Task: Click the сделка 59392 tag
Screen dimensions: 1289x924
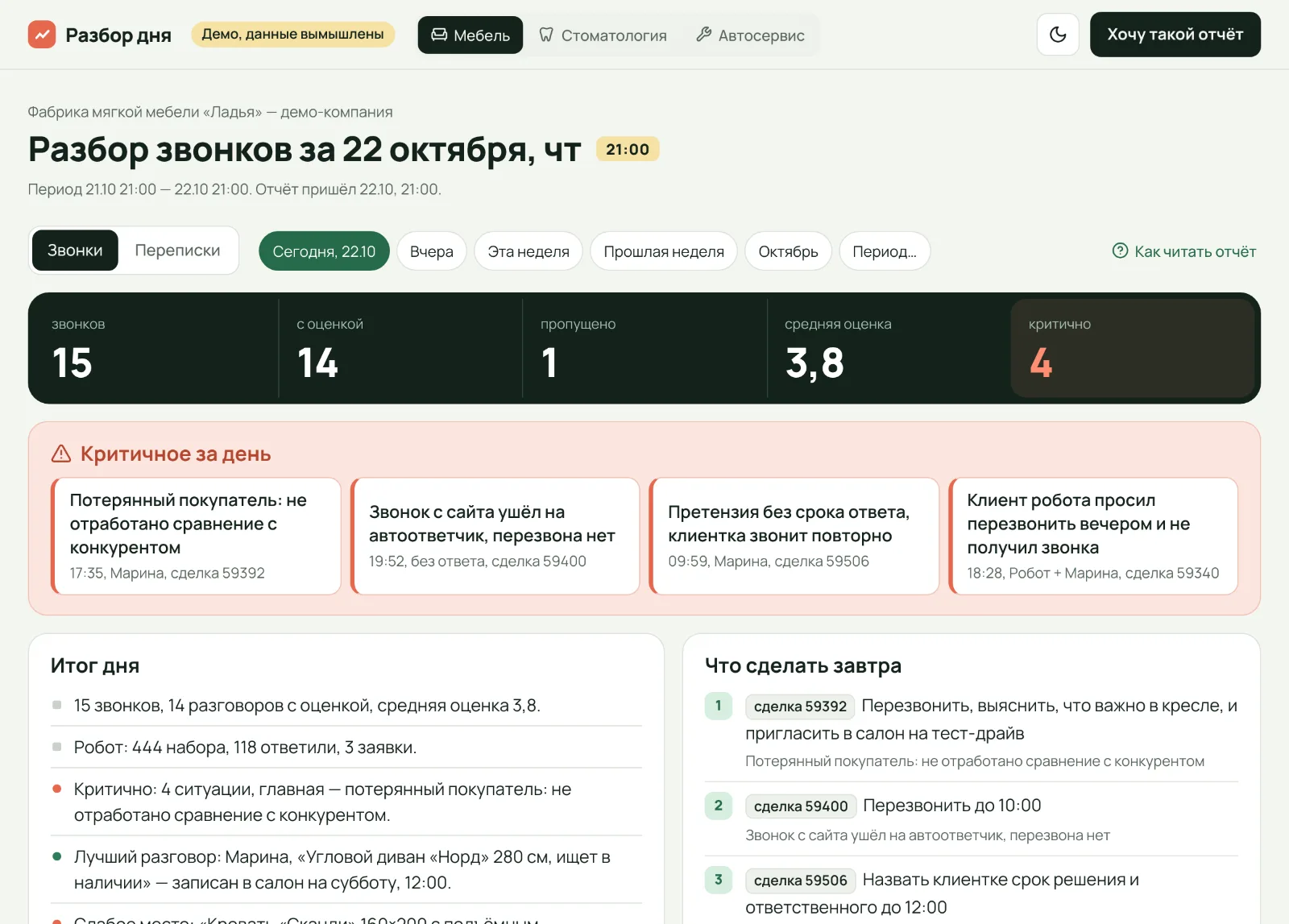Action: click(x=800, y=706)
